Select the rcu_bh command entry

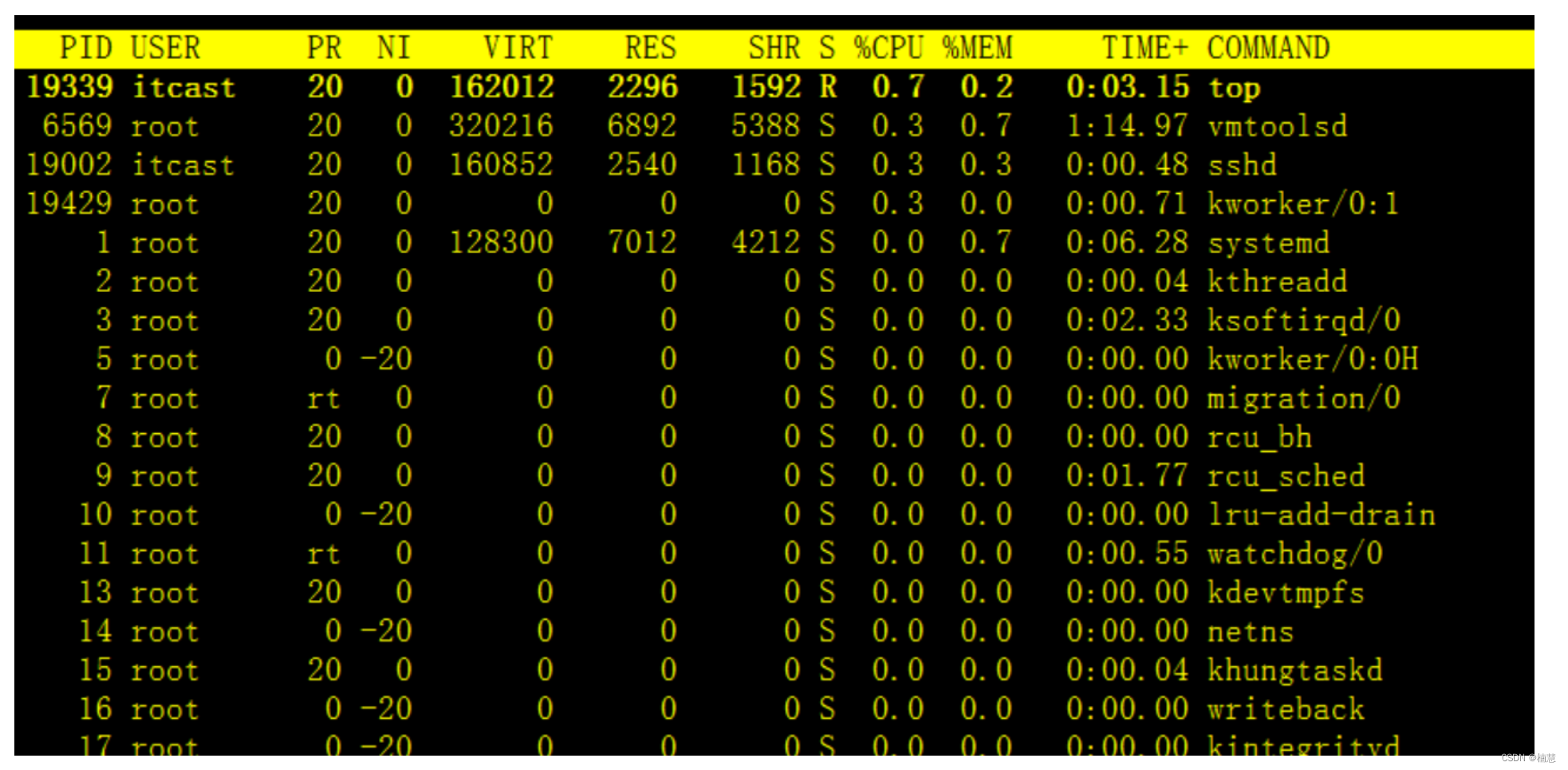pos(1260,437)
